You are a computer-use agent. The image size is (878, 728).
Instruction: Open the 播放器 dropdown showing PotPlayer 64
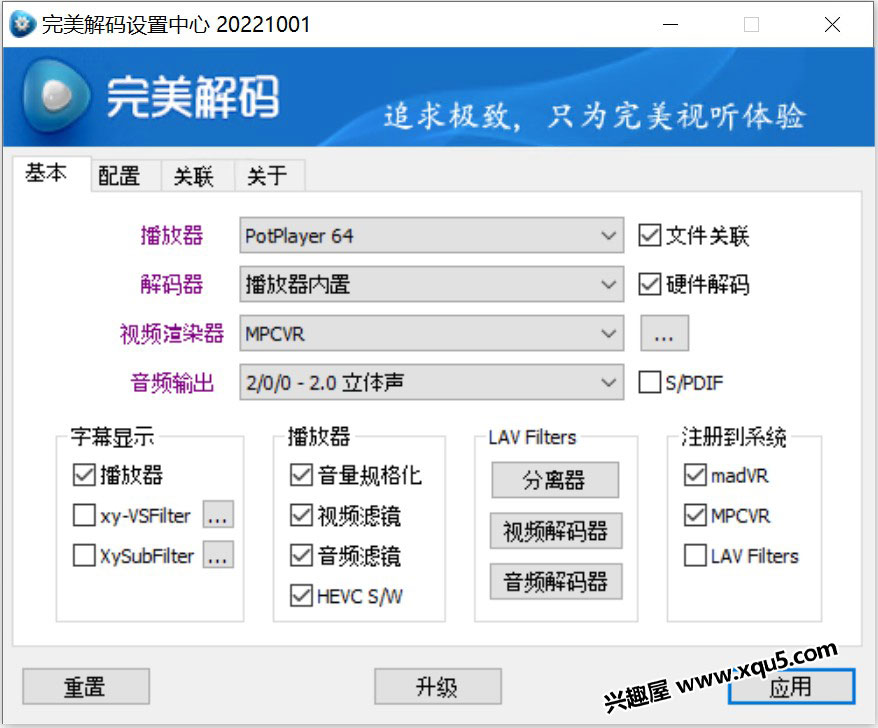[x=431, y=236]
